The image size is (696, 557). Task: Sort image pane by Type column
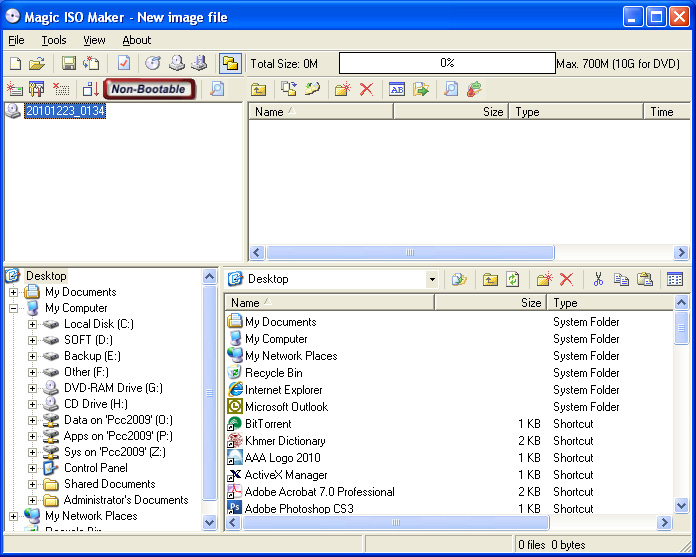(x=576, y=112)
